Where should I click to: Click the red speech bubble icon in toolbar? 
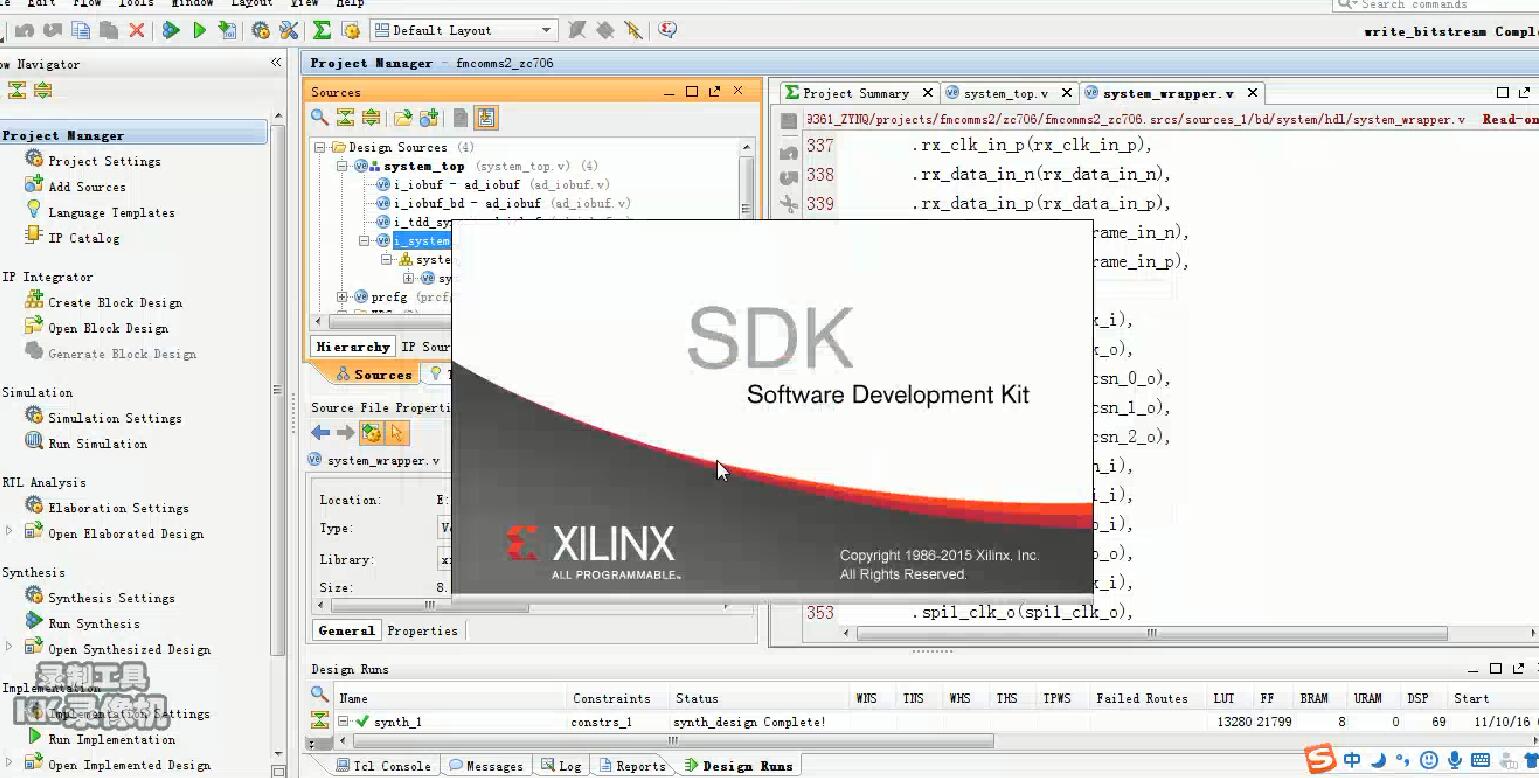(668, 30)
